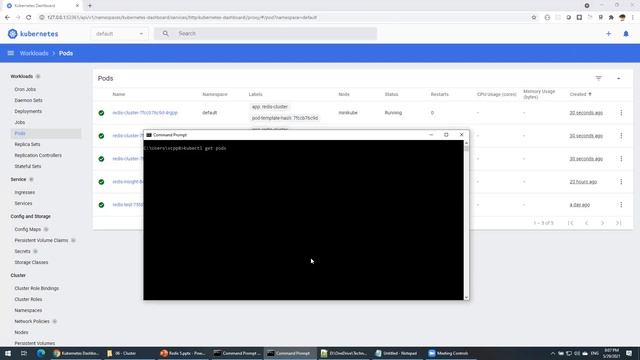This screenshot has height=360, width=640.
Task: Open the browser extensions puzzle icon
Action: pyautogui.click(x=611, y=18)
